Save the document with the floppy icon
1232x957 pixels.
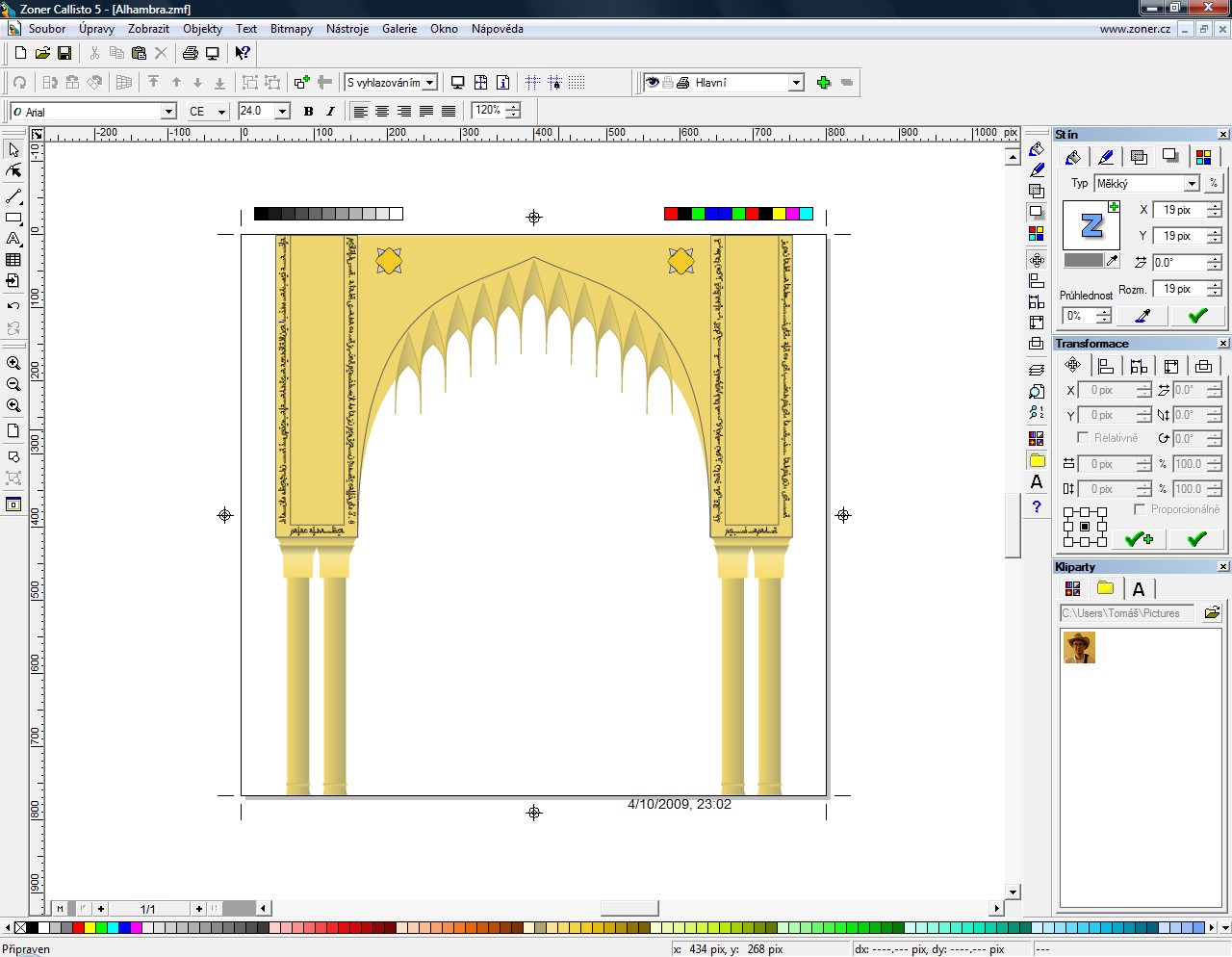(64, 53)
